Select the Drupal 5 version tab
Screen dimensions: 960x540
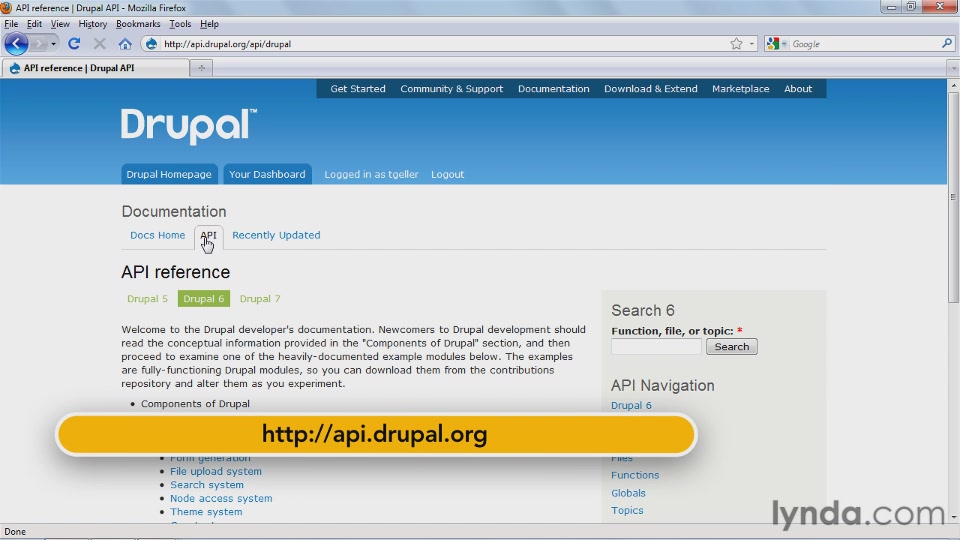tap(148, 299)
